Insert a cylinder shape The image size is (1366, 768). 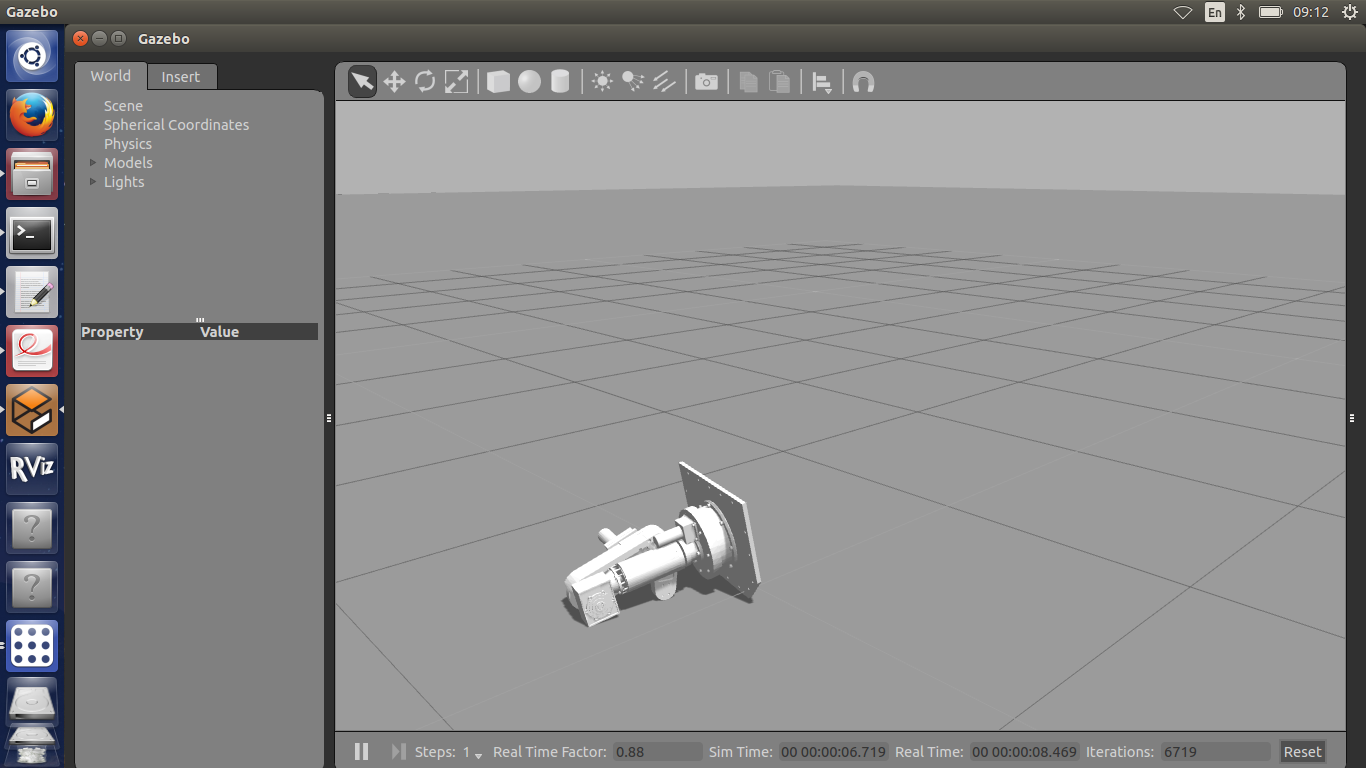[560, 82]
